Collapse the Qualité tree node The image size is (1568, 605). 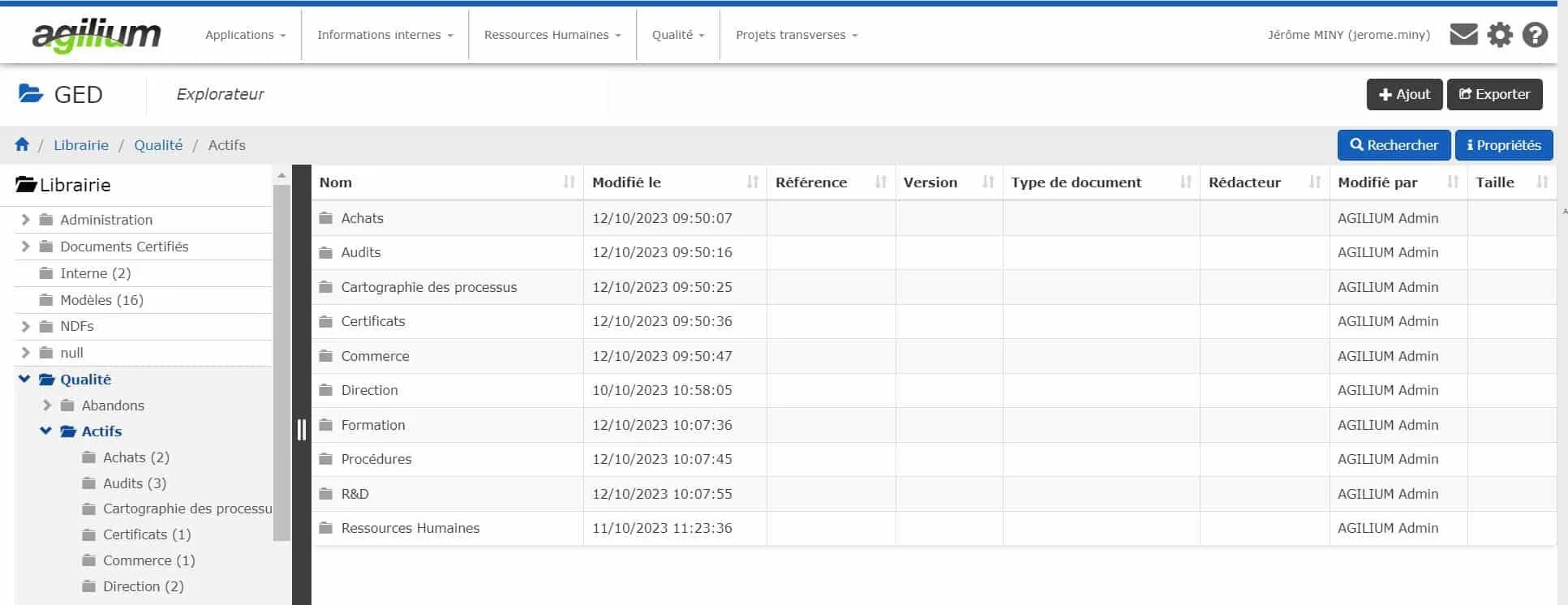[24, 379]
